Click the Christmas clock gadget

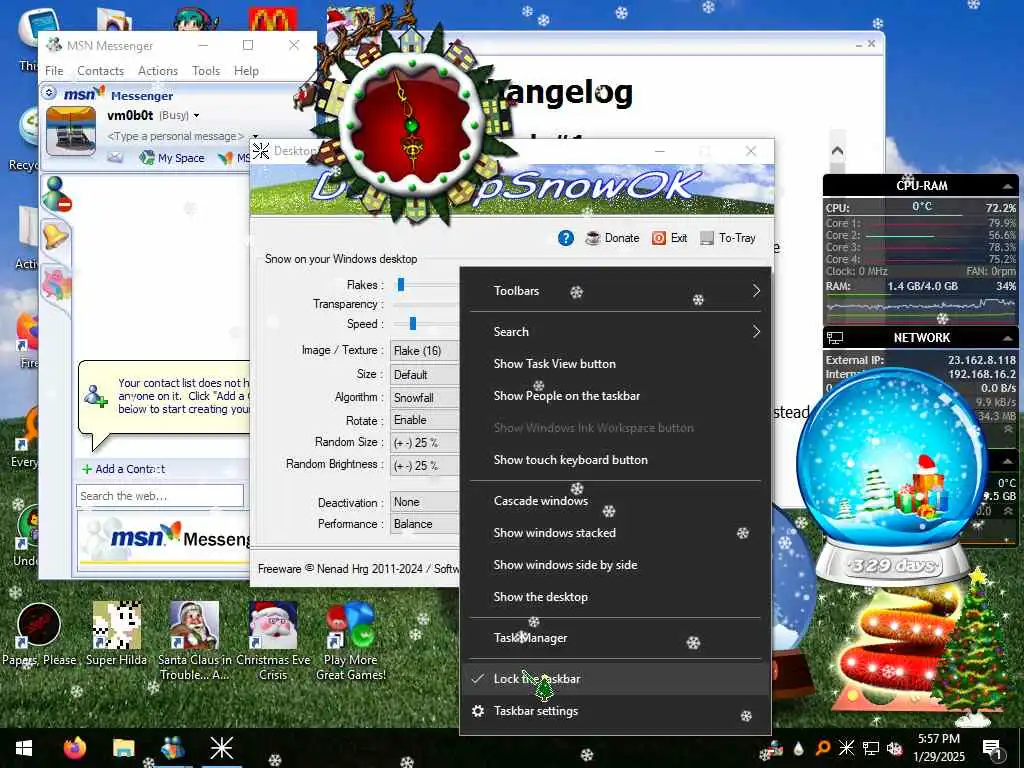pos(411,123)
